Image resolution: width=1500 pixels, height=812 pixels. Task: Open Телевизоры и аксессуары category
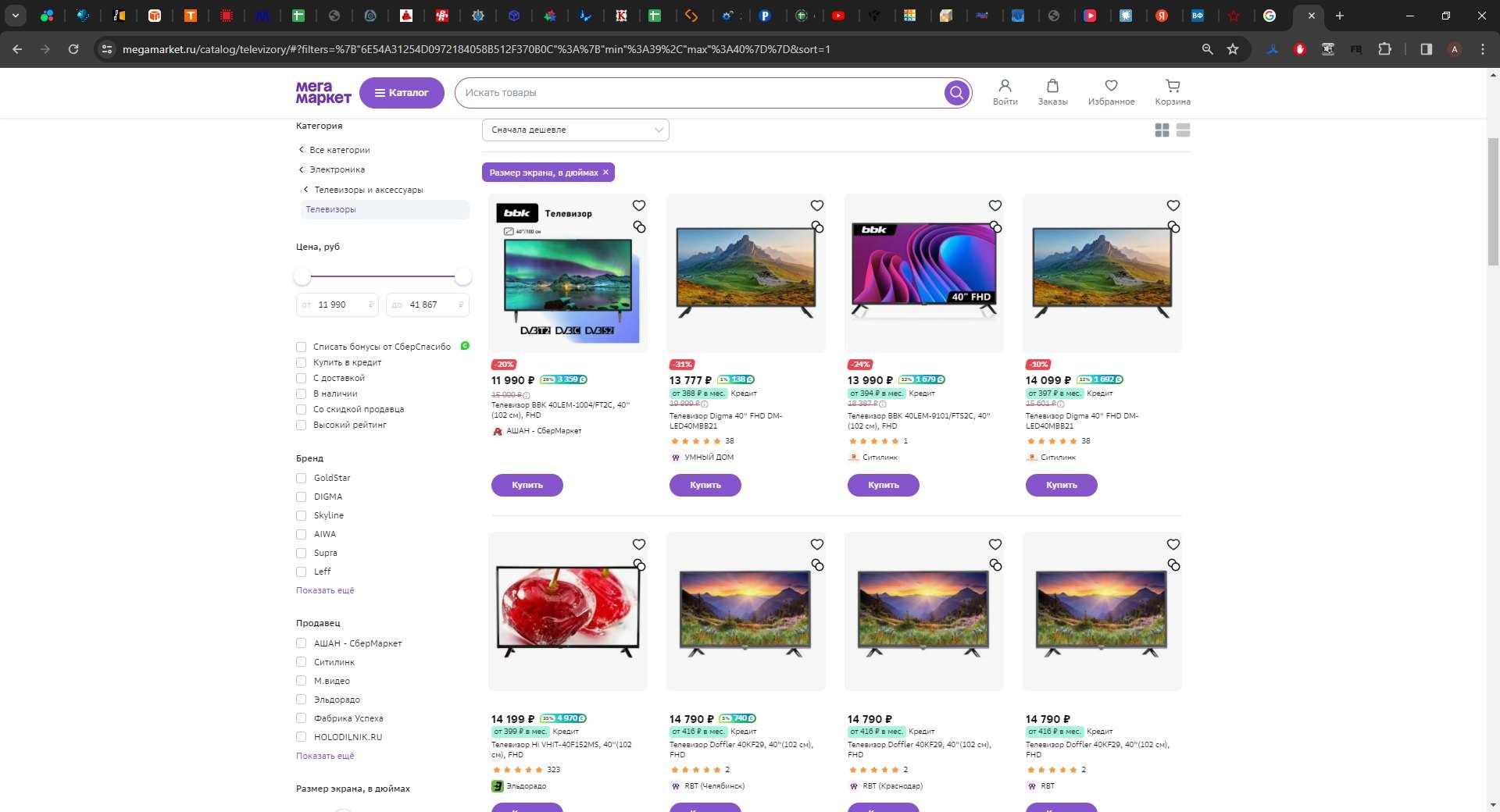(x=369, y=190)
